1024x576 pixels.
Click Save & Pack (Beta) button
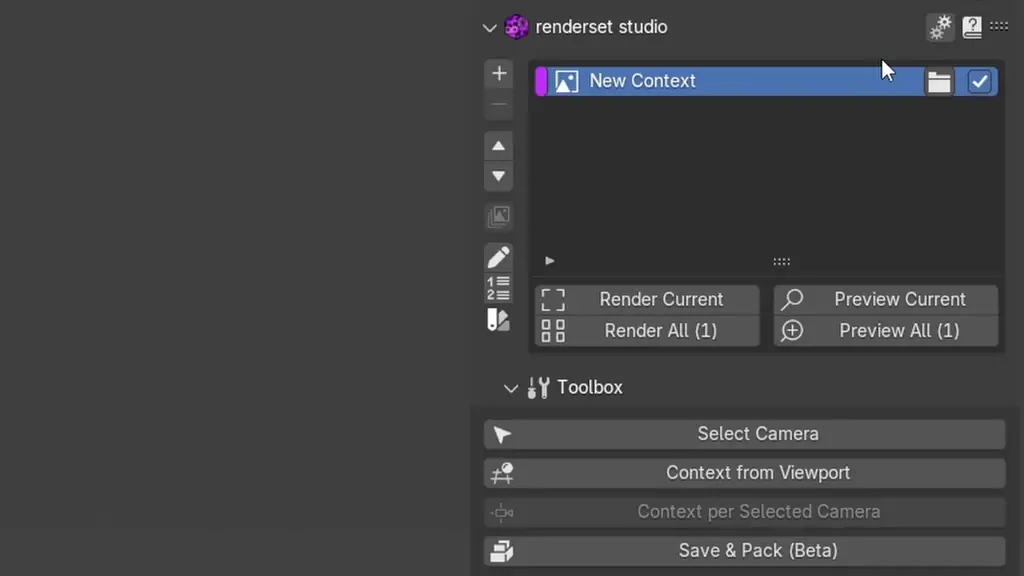coord(744,551)
